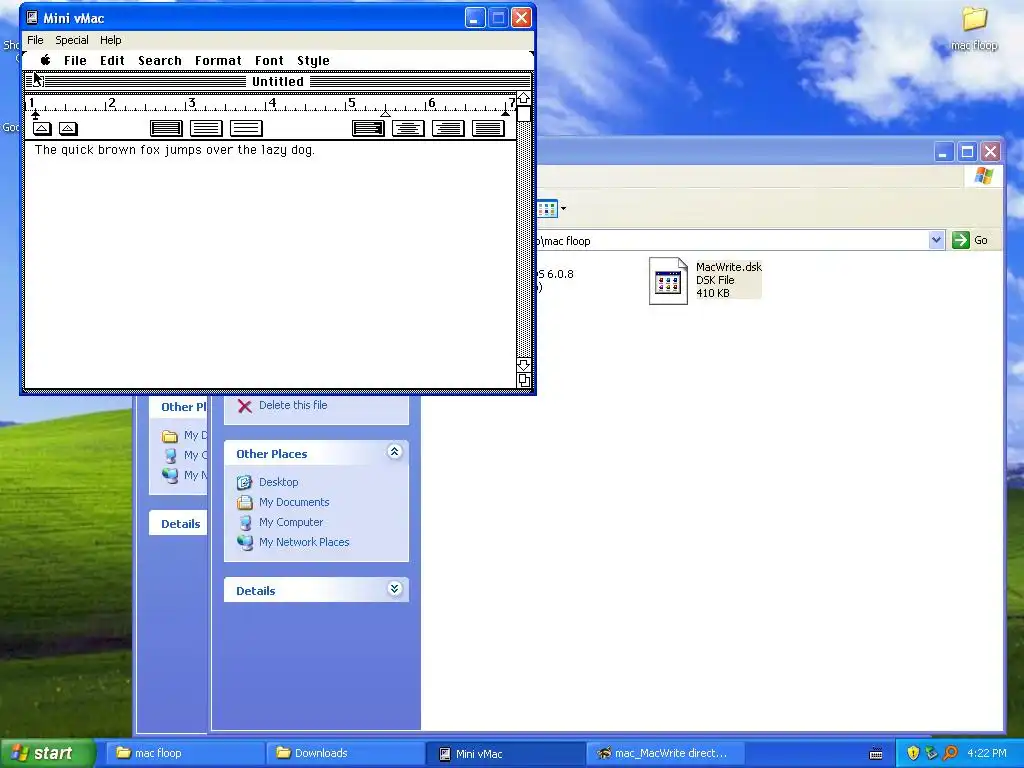
Task: Open the My Computer link
Action: pos(291,522)
